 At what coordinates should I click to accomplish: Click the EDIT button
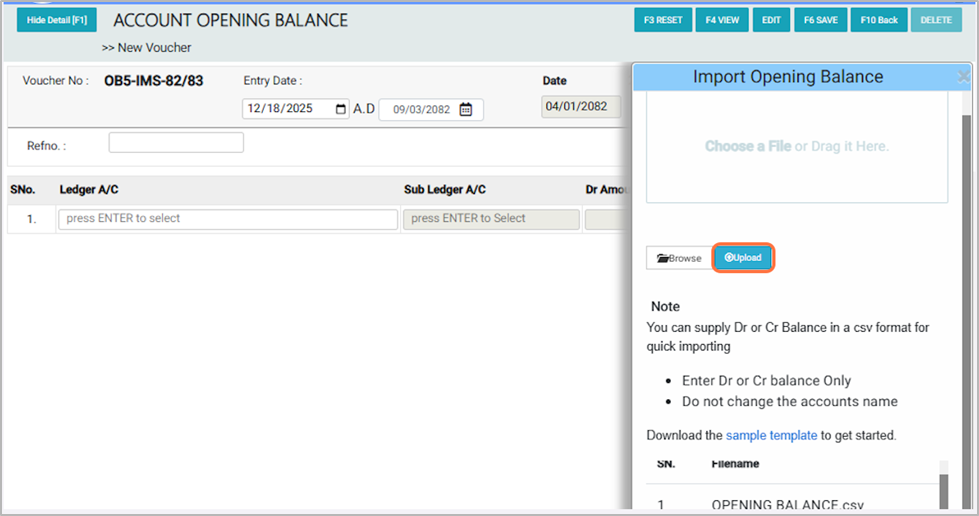pyautogui.click(x=771, y=20)
